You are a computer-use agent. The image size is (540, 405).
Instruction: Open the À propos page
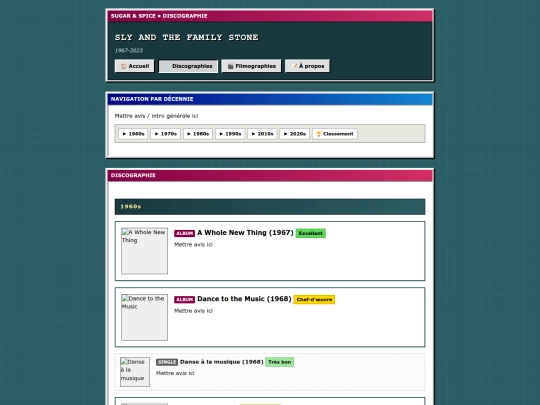(x=308, y=66)
